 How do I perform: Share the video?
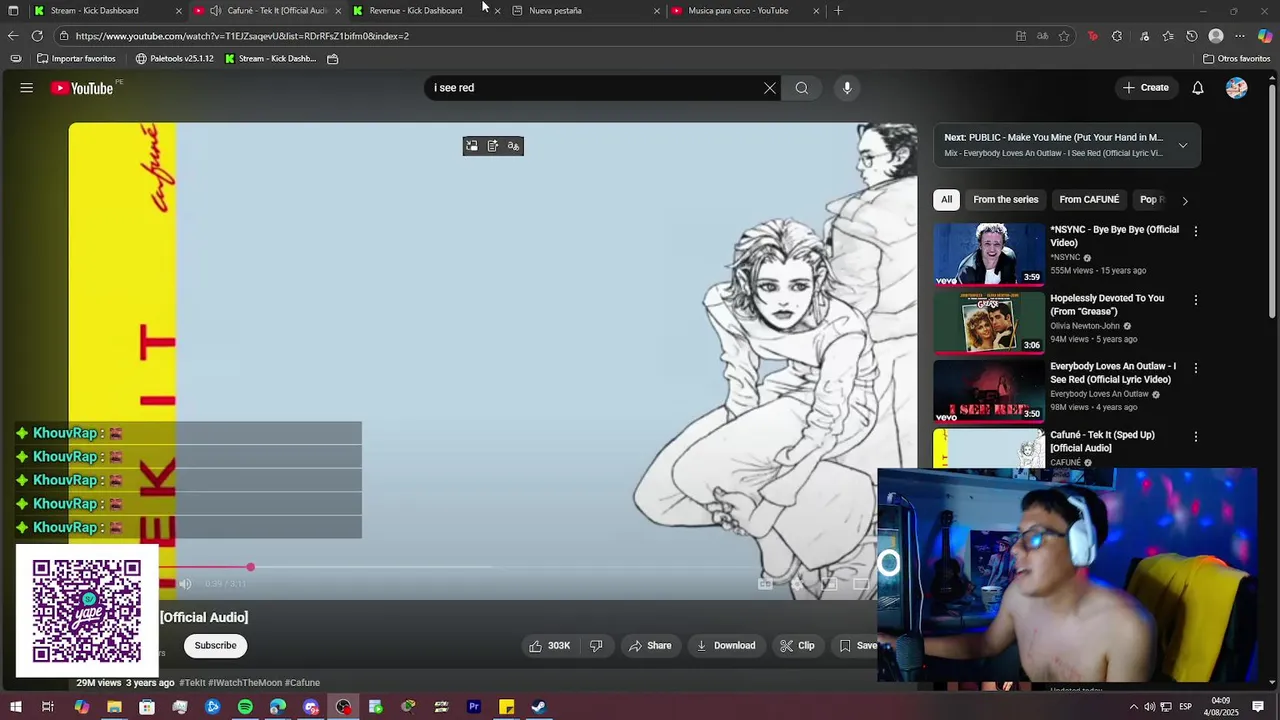point(650,646)
